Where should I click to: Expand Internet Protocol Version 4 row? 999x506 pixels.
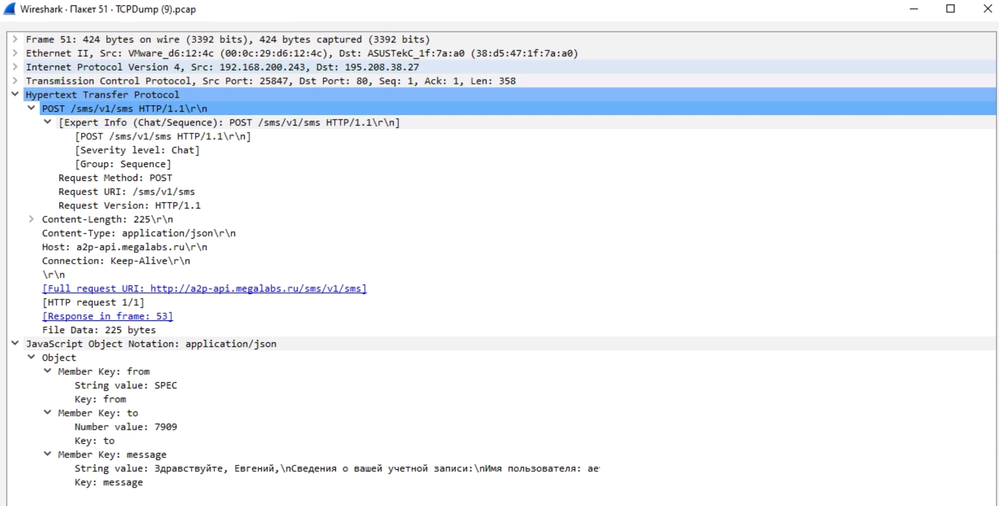pyautogui.click(x=15, y=67)
